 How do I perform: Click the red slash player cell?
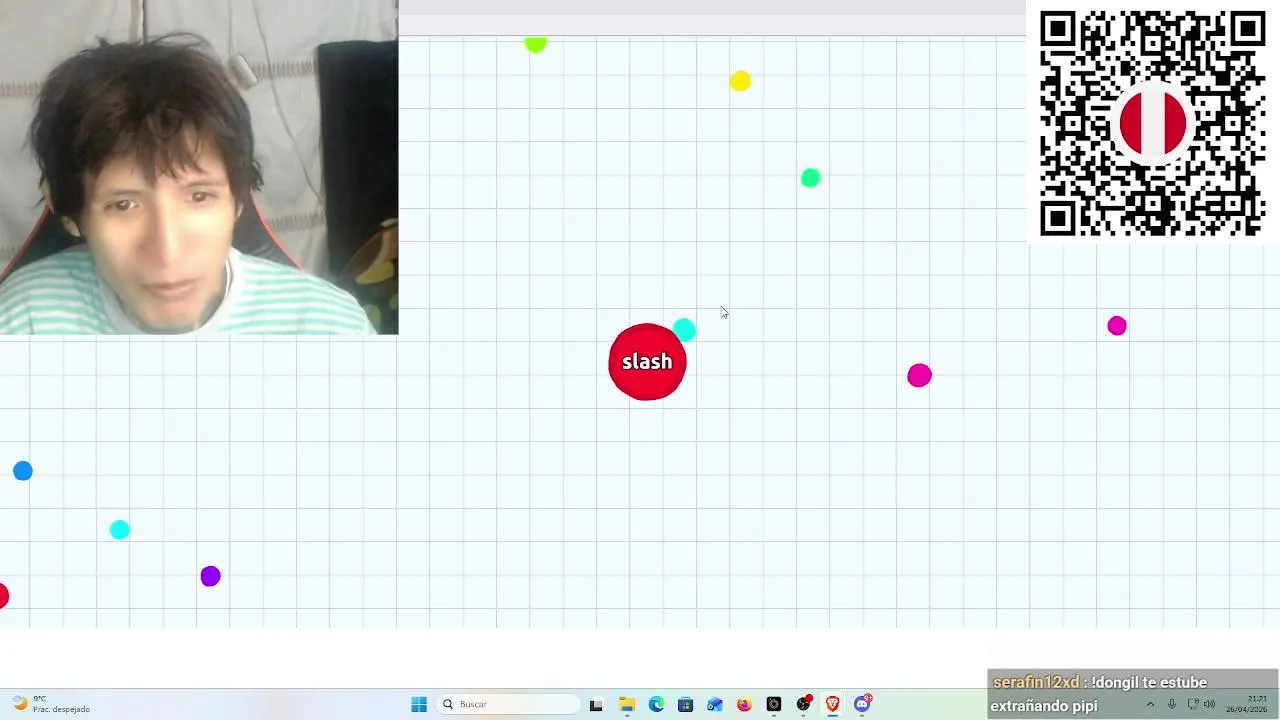click(647, 362)
